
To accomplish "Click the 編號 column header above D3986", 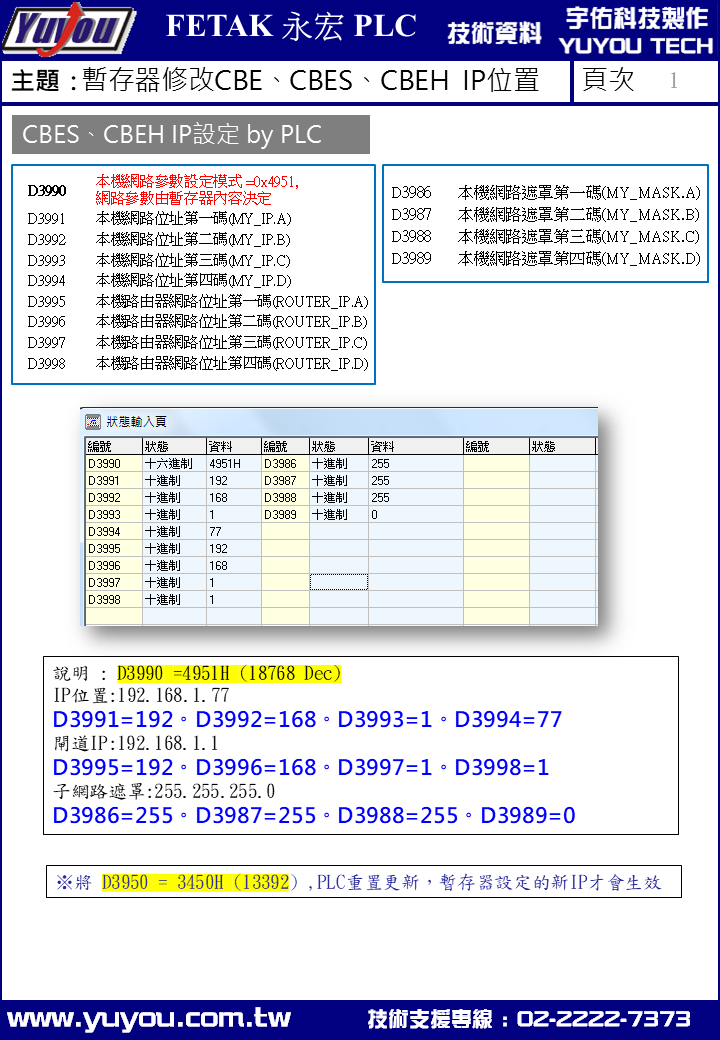I will pyautogui.click(x=285, y=446).
